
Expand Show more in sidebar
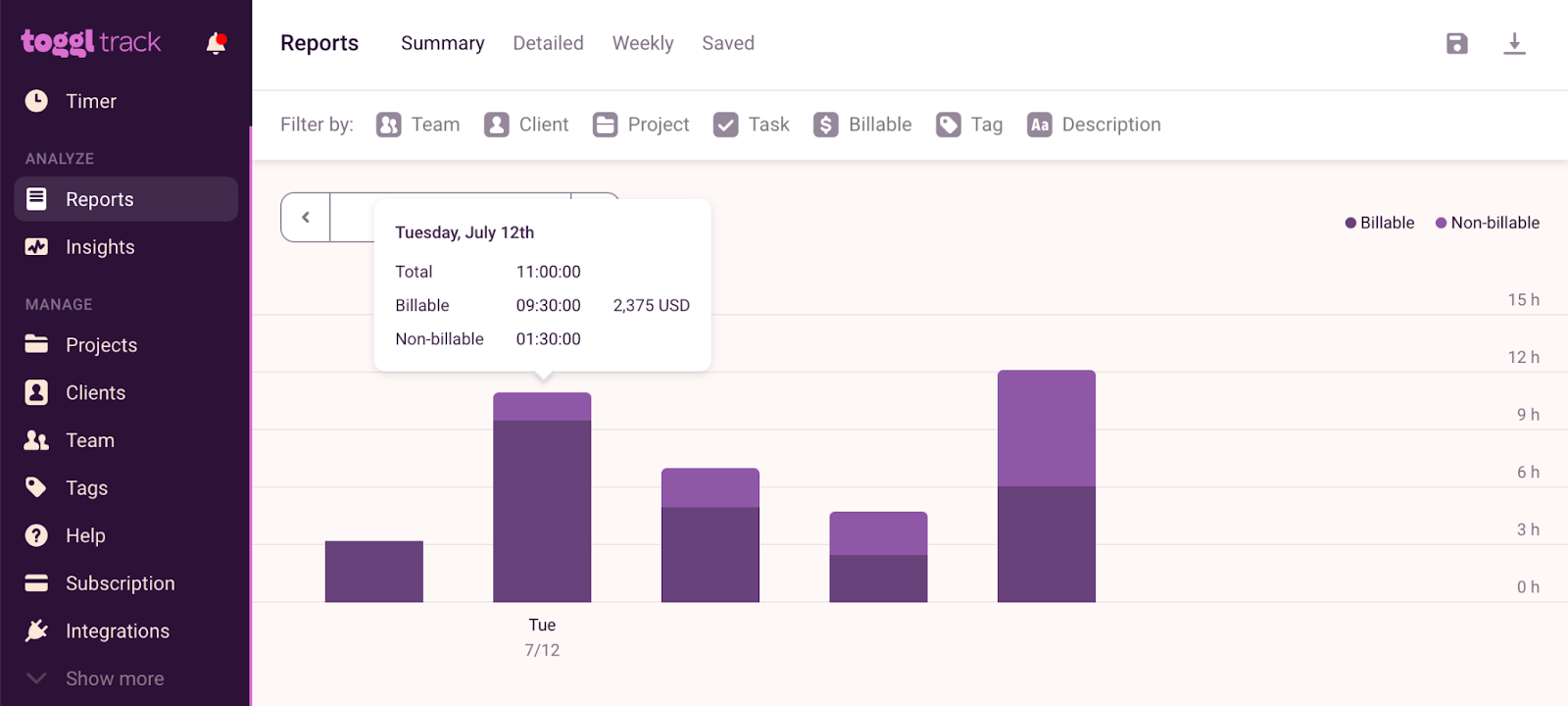(114, 679)
